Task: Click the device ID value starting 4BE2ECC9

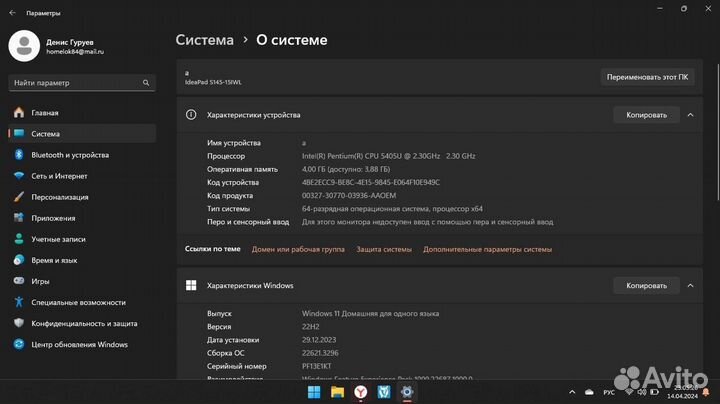Action: [x=371, y=182]
